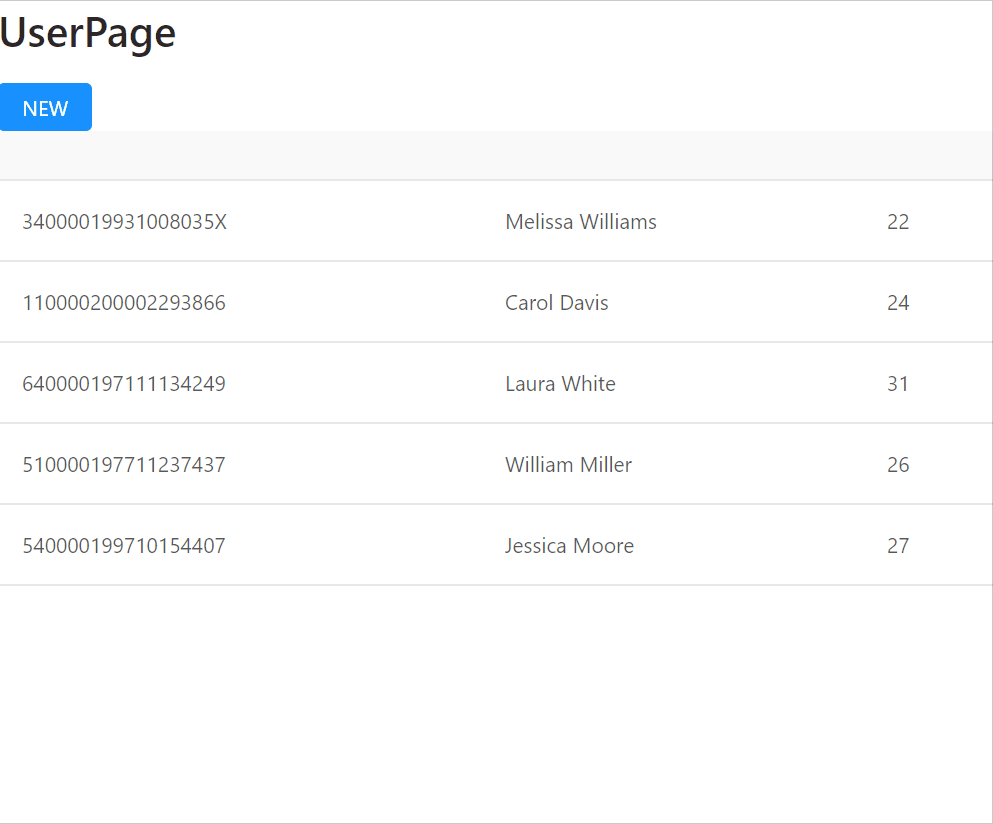Click the name William Miller

pyautogui.click(x=569, y=465)
